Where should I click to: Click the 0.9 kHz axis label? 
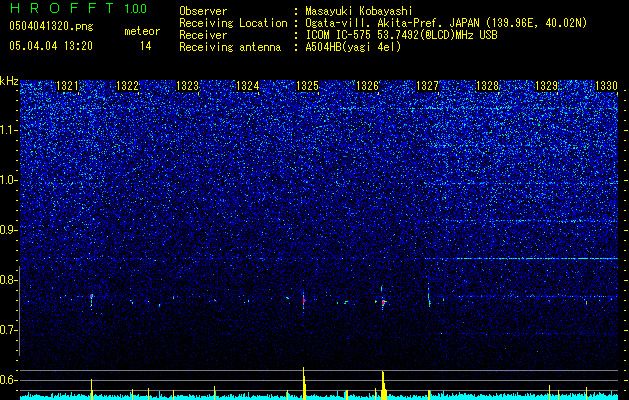(x=9, y=230)
